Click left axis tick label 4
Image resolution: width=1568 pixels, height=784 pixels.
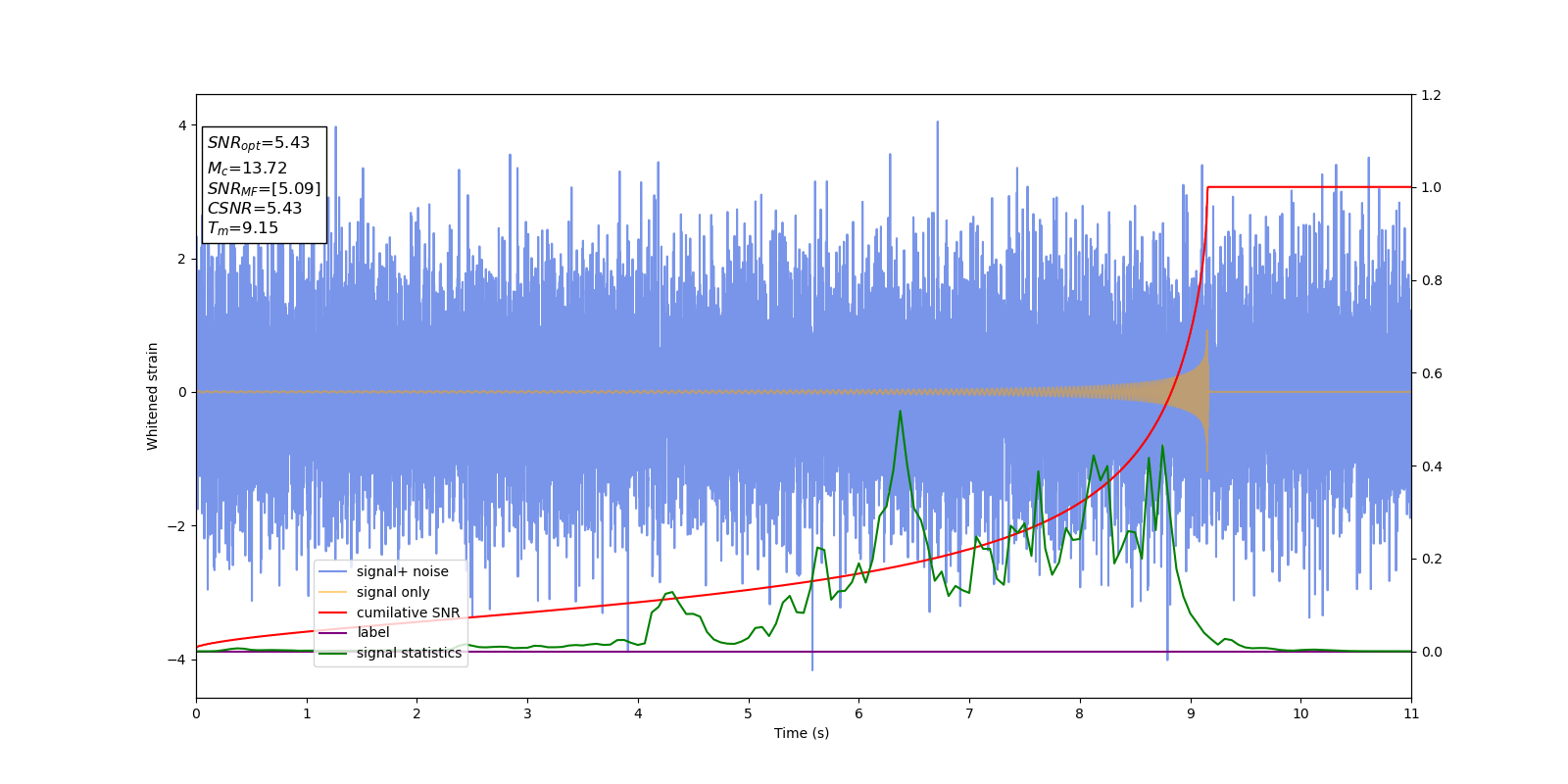182,125
